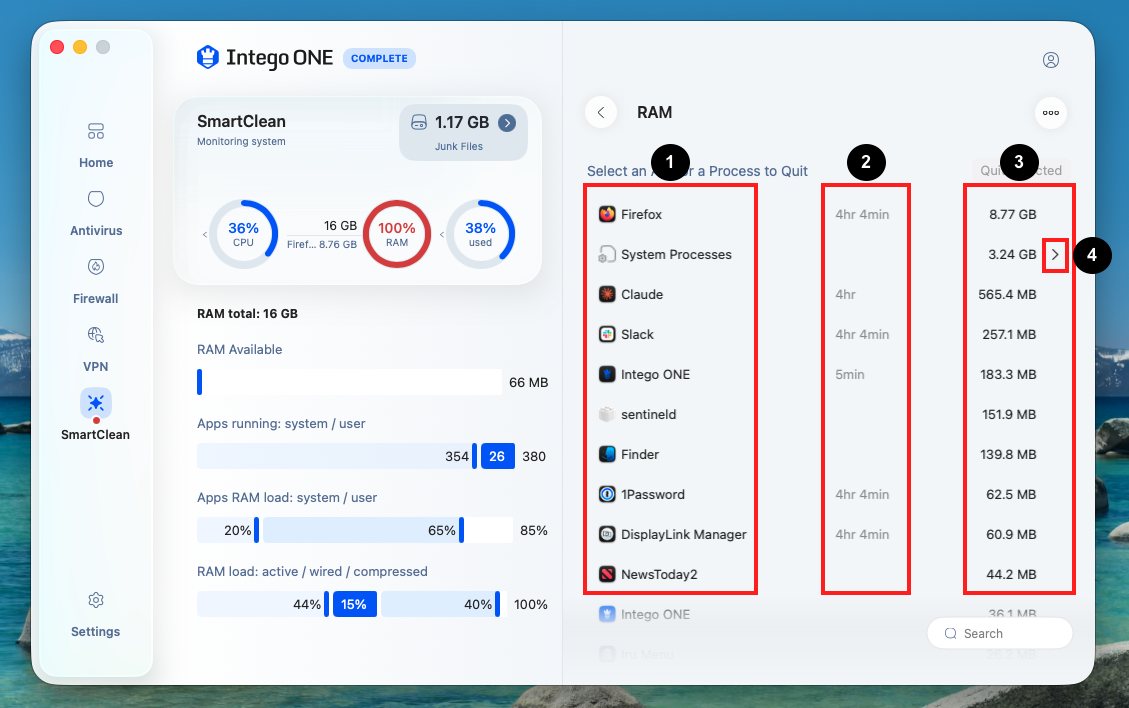This screenshot has width=1129, height=708.
Task: Open Settings gear in sidebar
Action: pyautogui.click(x=96, y=600)
